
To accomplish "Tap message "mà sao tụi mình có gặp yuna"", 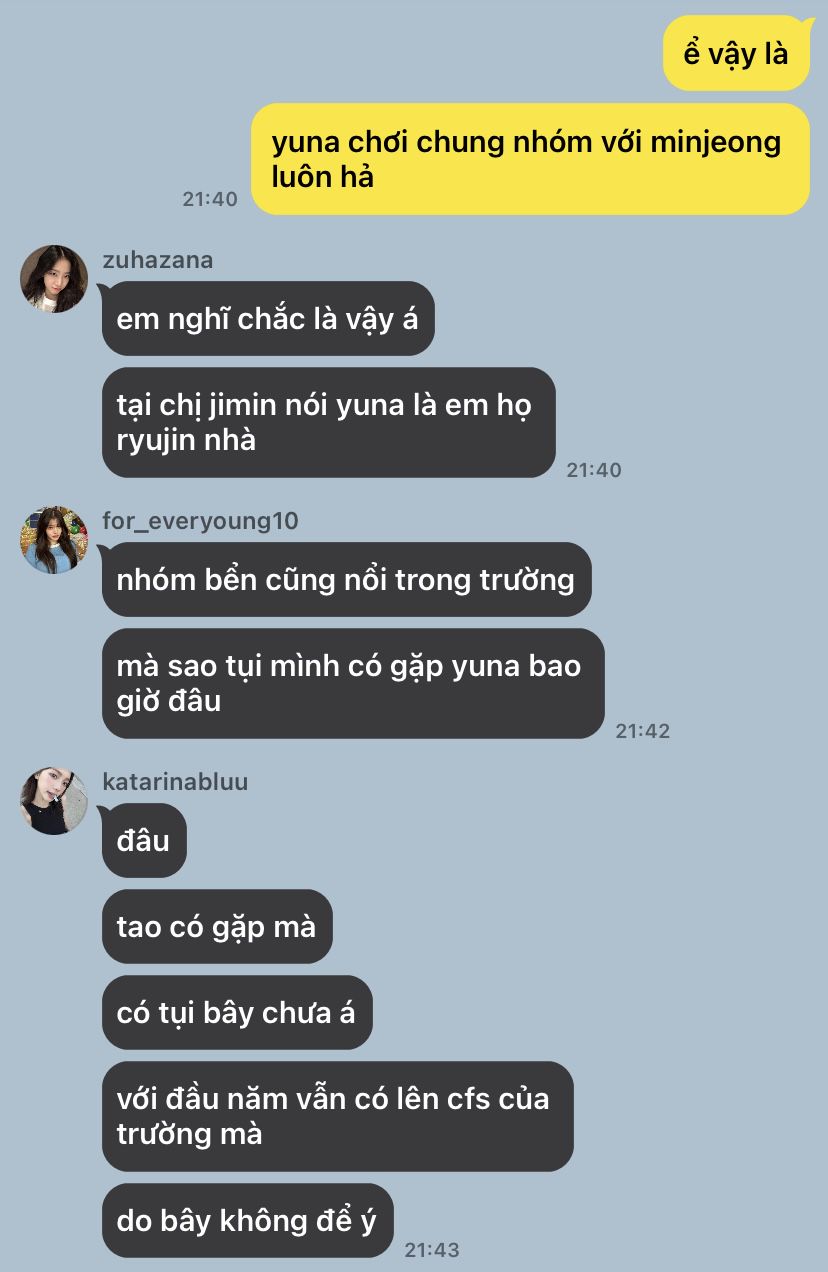I will pyautogui.click(x=353, y=683).
